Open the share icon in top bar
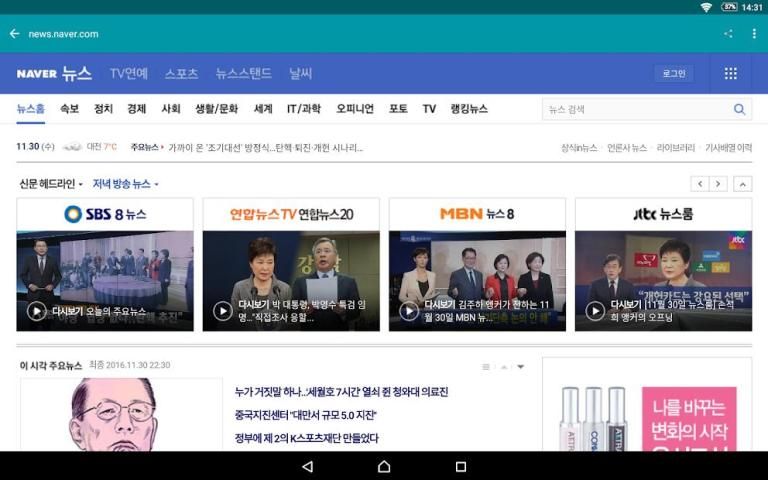Viewport: 768px width, 480px height. [728, 34]
